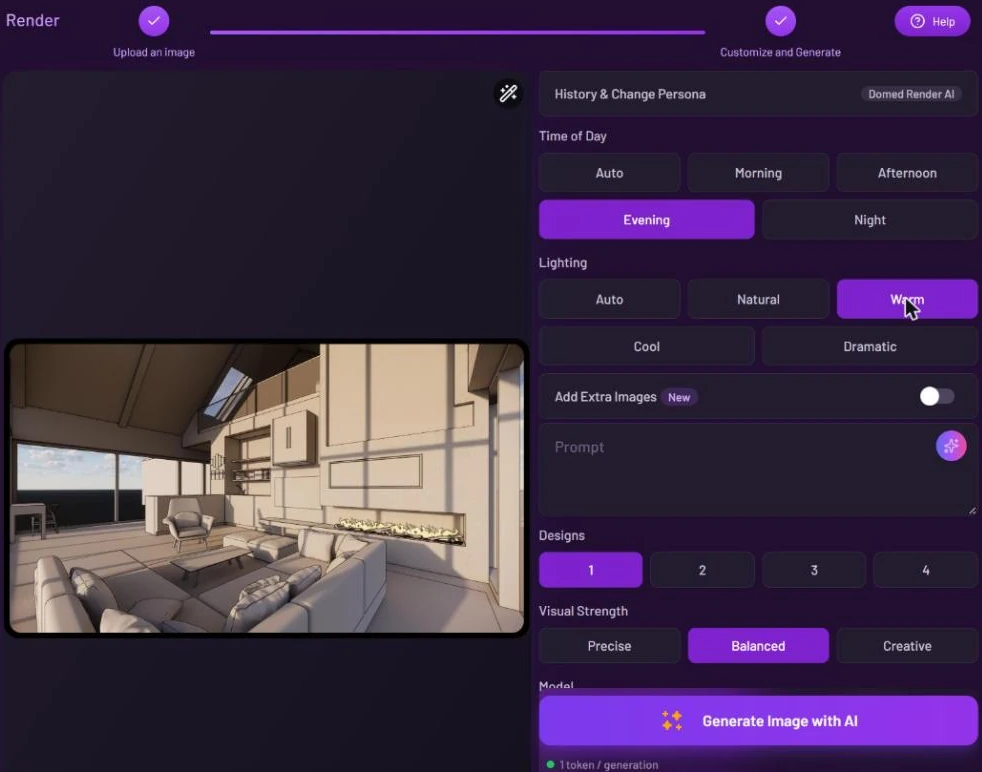Image resolution: width=982 pixels, height=772 pixels.
Task: Click the New badge beside Add Extra Images
Action: pyautogui.click(x=678, y=397)
